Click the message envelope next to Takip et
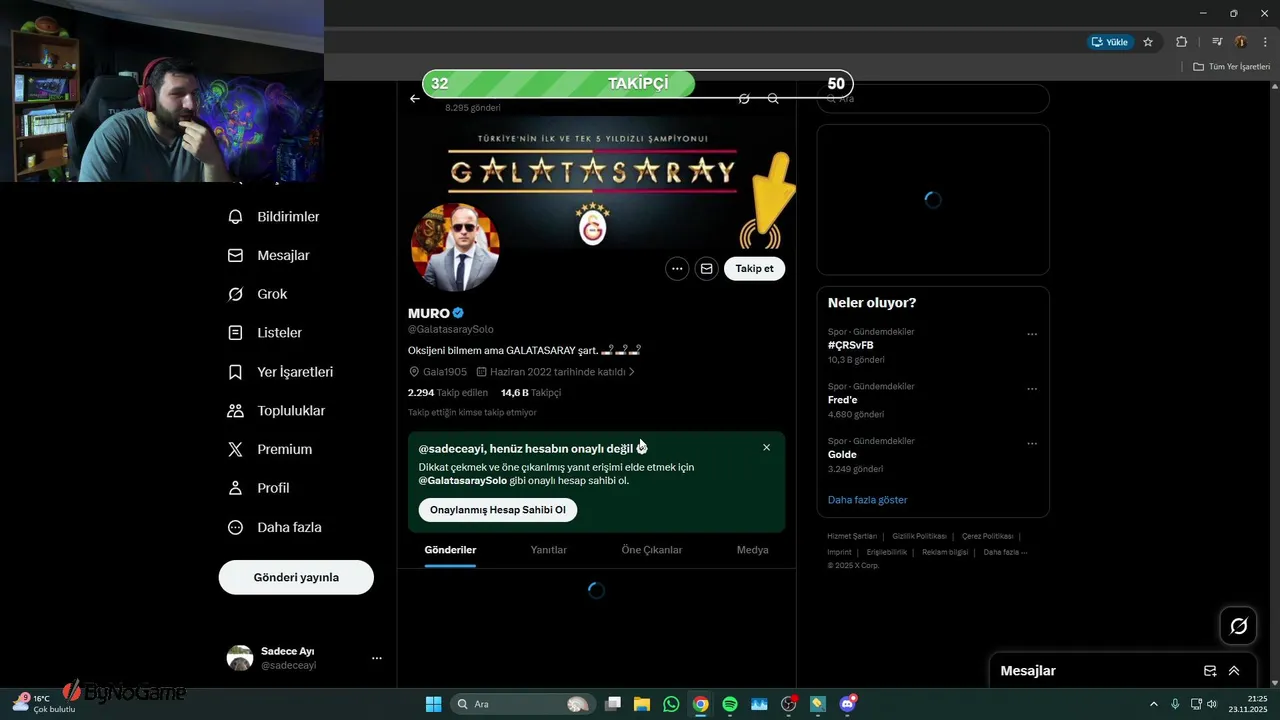 point(707,268)
